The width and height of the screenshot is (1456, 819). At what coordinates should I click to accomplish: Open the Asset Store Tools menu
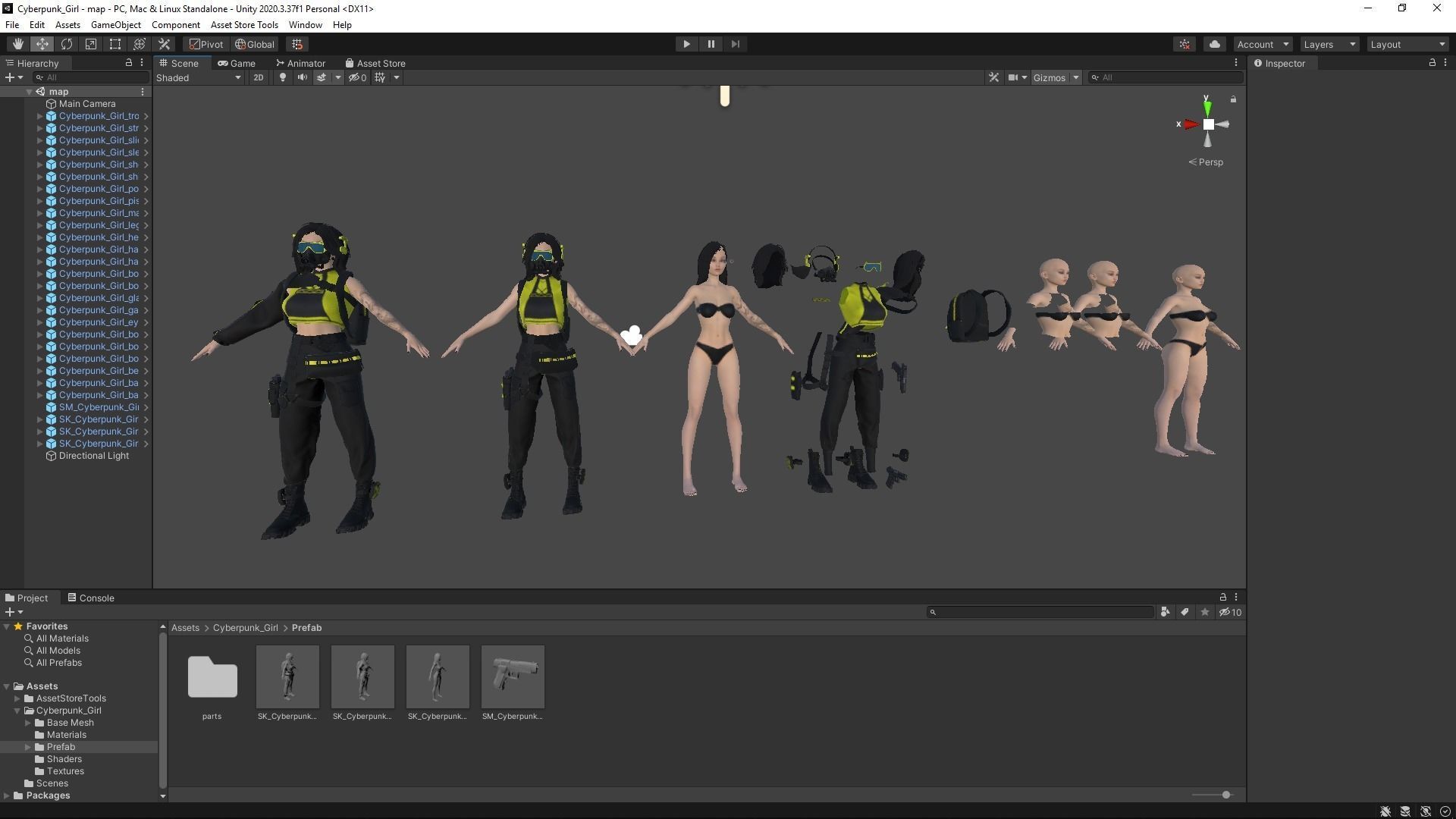click(x=244, y=24)
